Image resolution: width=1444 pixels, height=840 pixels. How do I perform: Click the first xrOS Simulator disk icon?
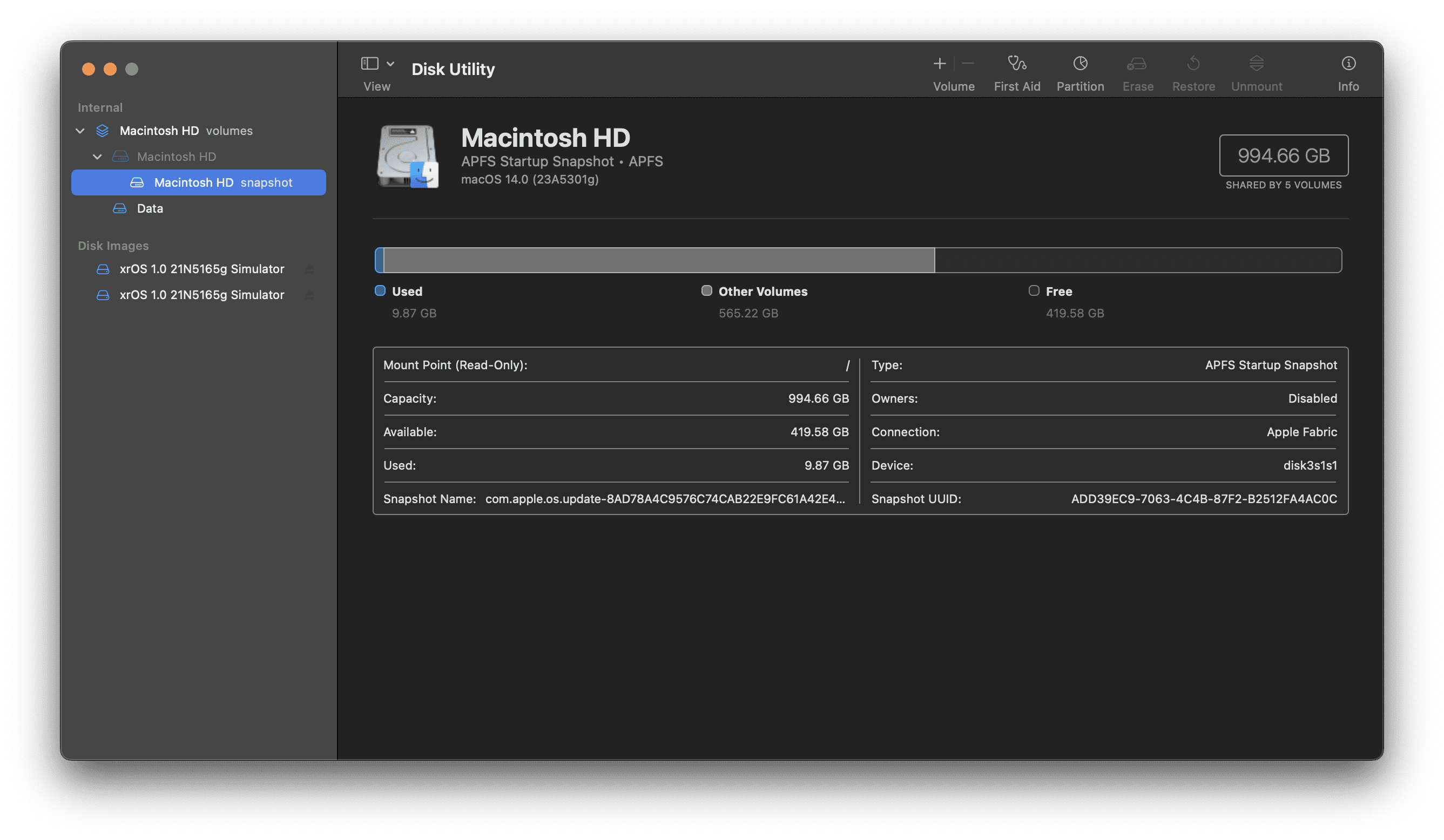coord(103,269)
